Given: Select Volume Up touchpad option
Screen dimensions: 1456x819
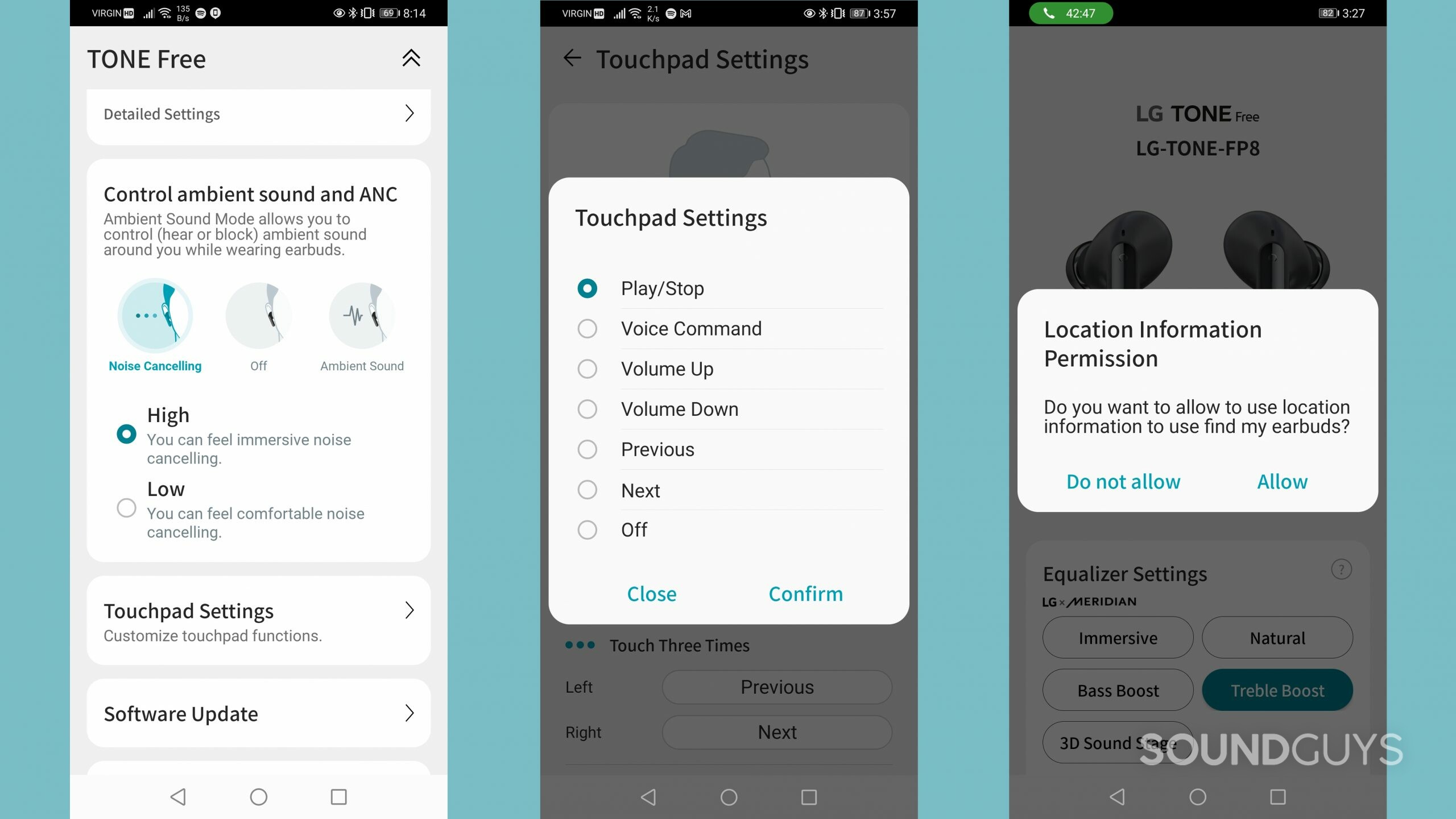Looking at the screenshot, I should tap(587, 368).
